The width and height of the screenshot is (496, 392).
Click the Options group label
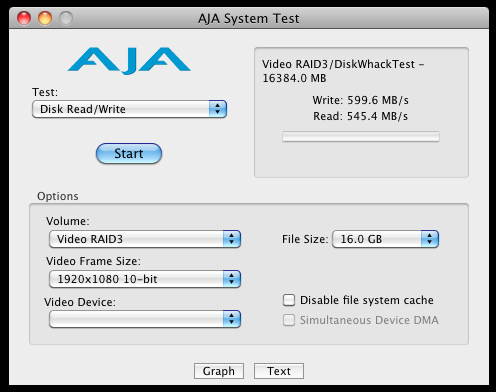pyautogui.click(x=58, y=196)
